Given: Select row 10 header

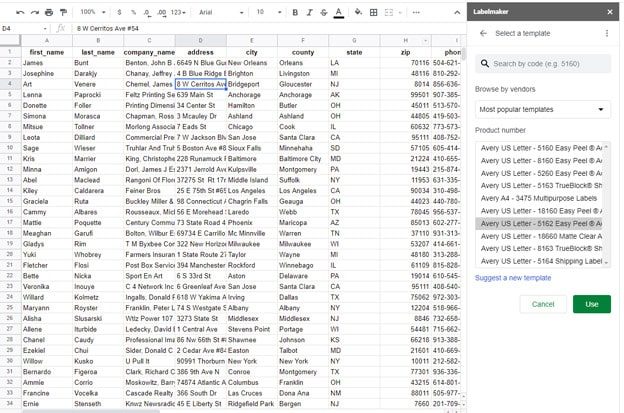Looking at the screenshot, I should pyautogui.click(x=10, y=148).
